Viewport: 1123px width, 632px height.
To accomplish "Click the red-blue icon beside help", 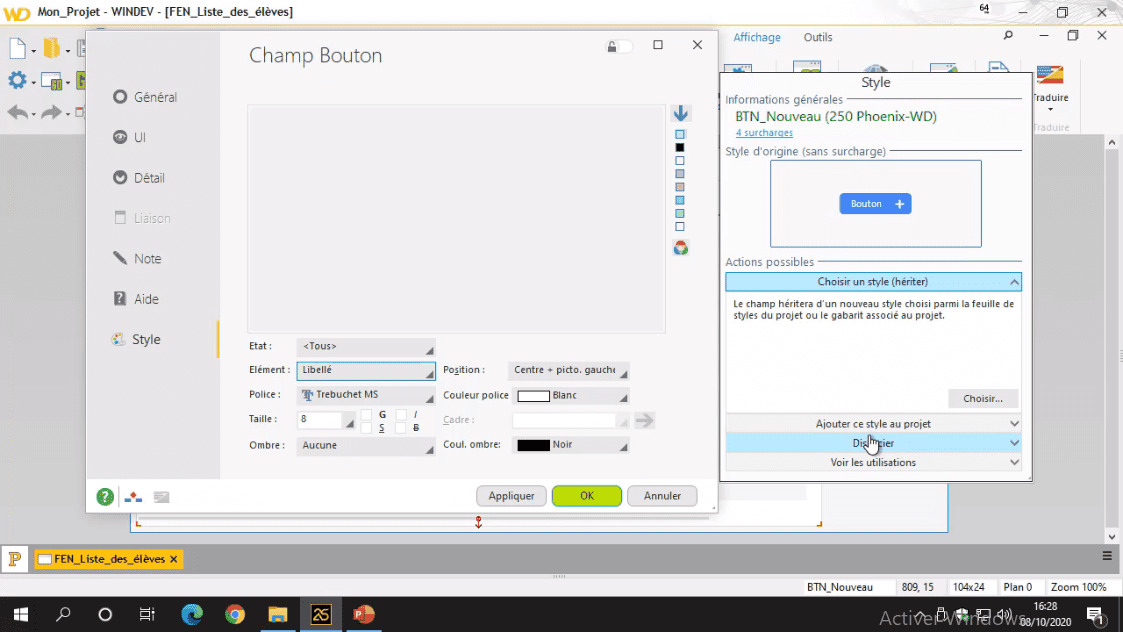I will click(133, 497).
